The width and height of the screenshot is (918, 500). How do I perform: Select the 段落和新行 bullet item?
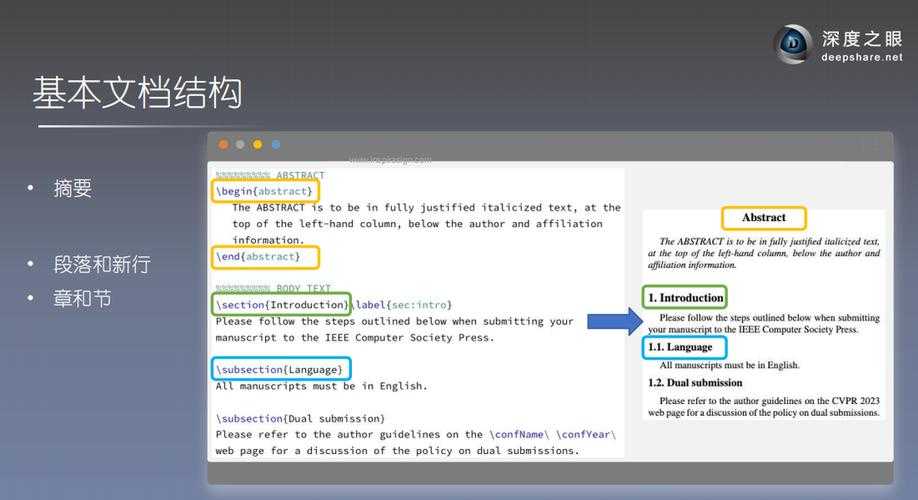click(102, 265)
